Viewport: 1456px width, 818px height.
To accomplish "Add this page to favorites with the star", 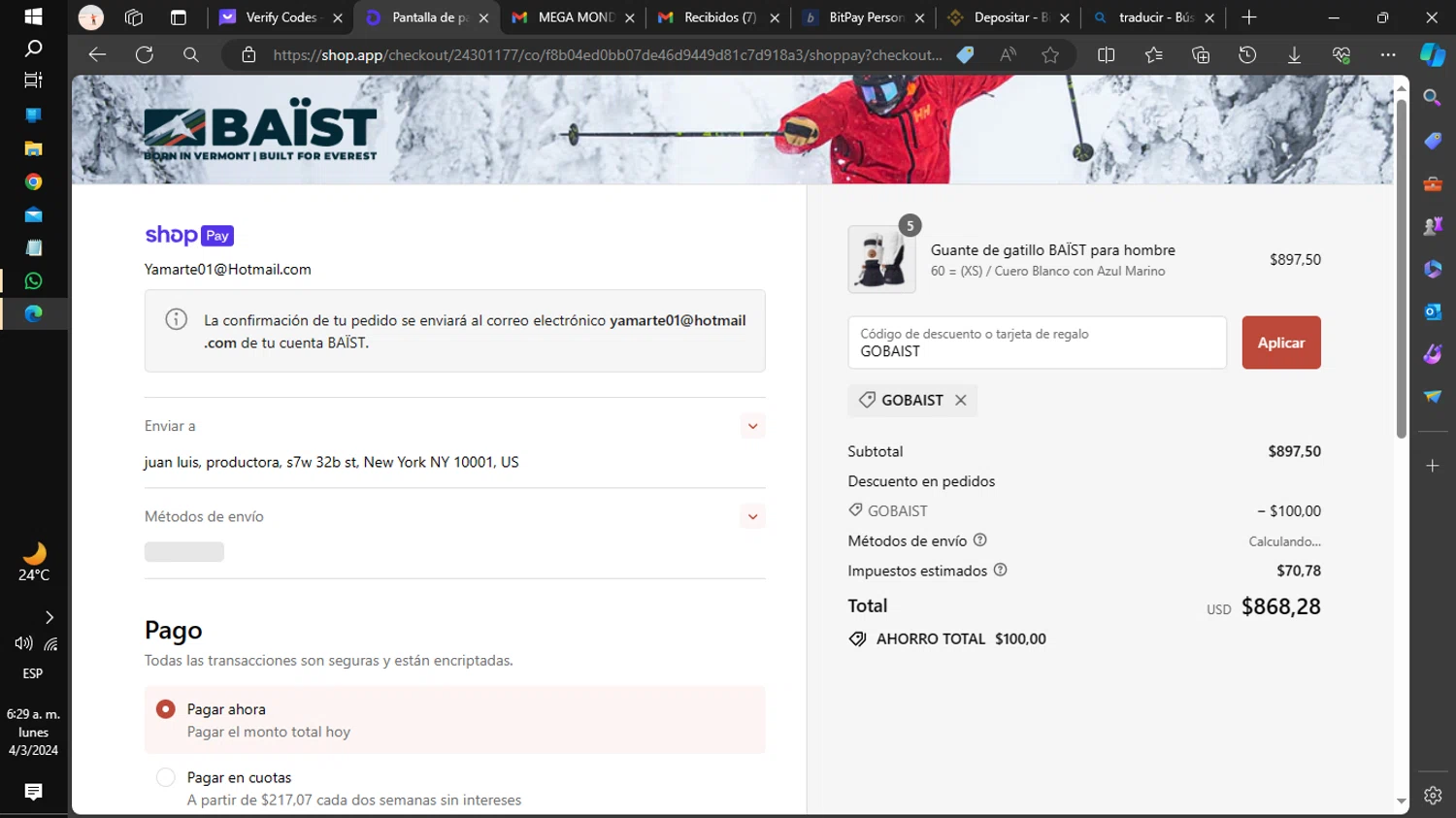I will pos(1050,55).
